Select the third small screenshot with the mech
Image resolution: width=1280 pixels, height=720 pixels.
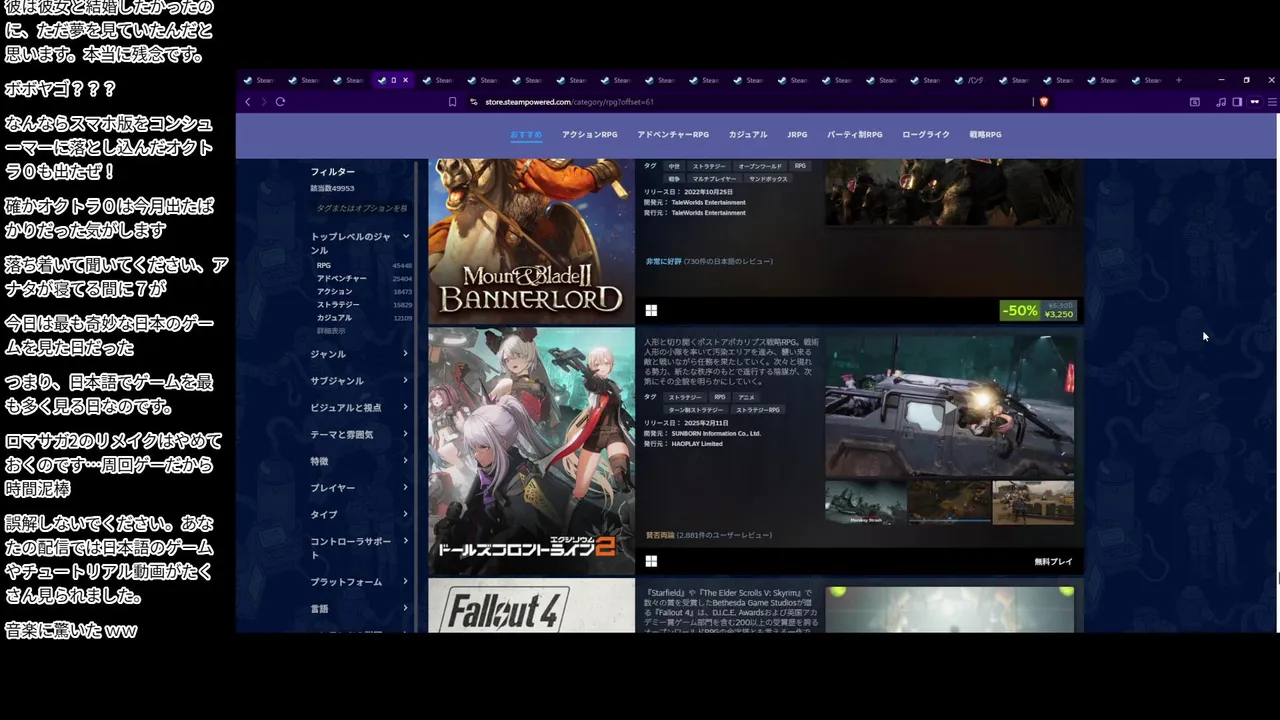click(x=1033, y=503)
